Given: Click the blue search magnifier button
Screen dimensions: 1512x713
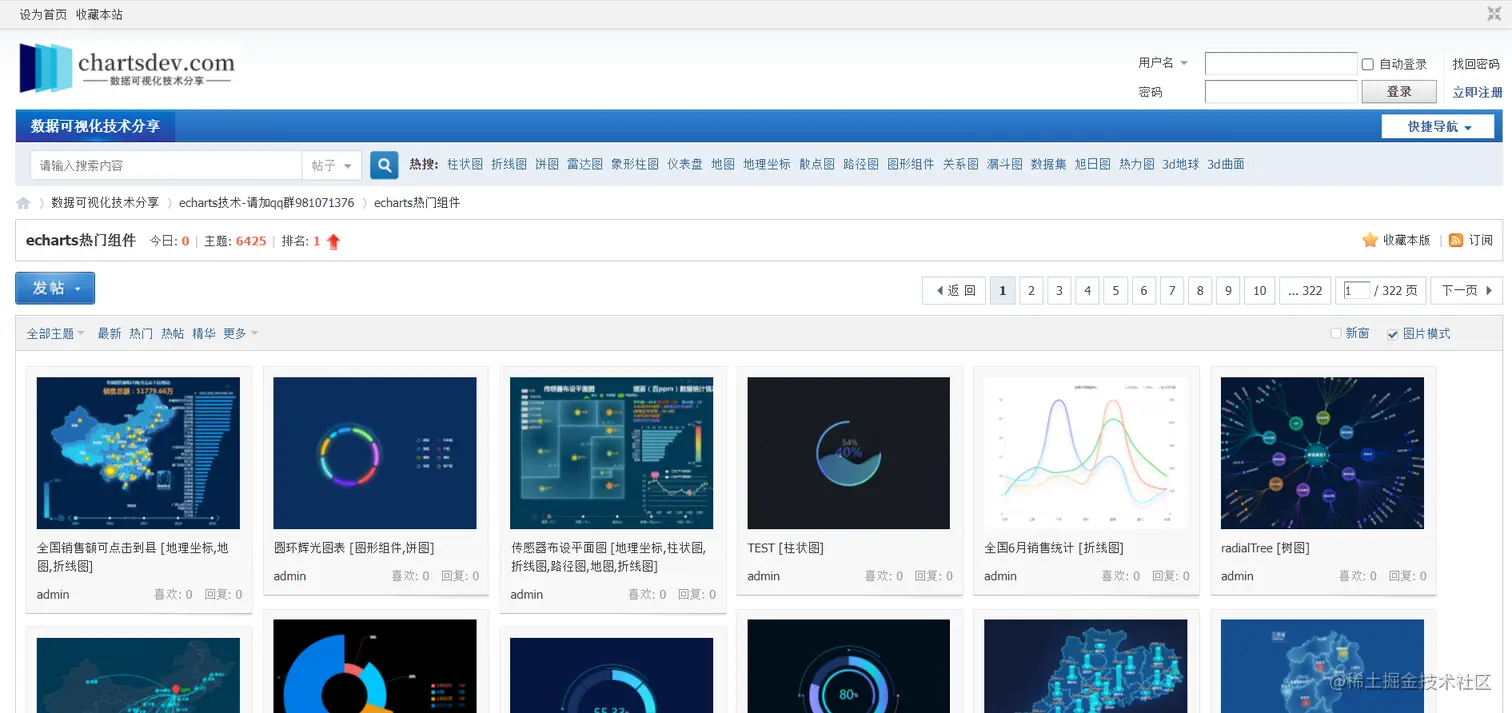Looking at the screenshot, I should (x=384, y=165).
